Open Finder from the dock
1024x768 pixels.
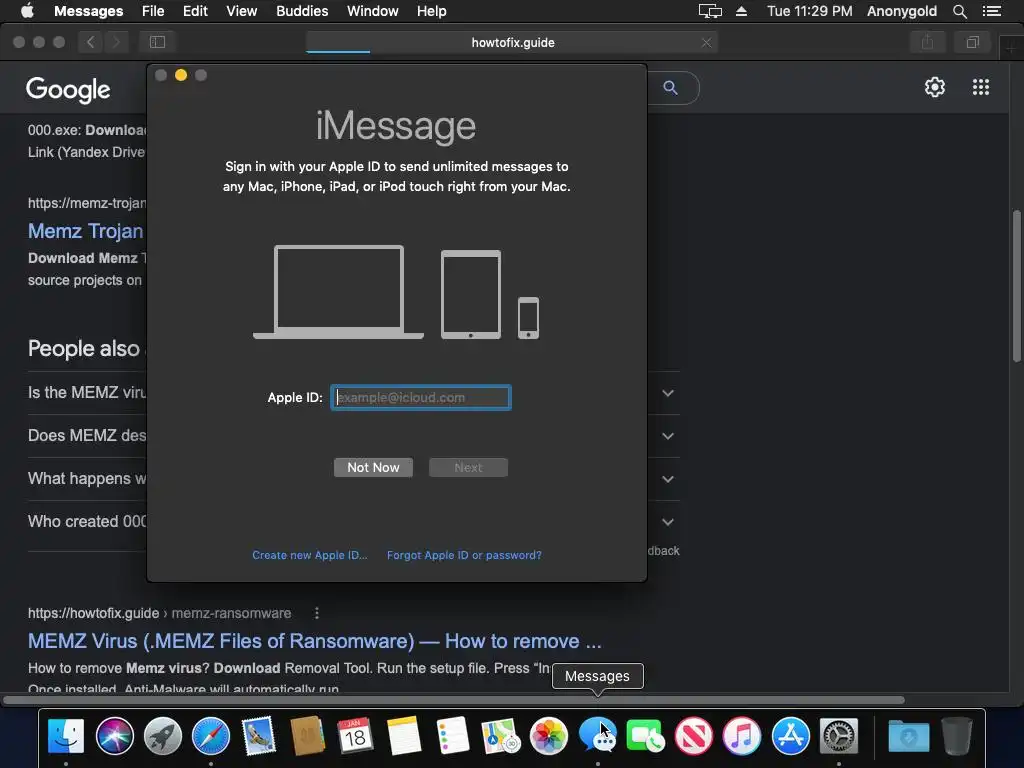[x=66, y=736]
